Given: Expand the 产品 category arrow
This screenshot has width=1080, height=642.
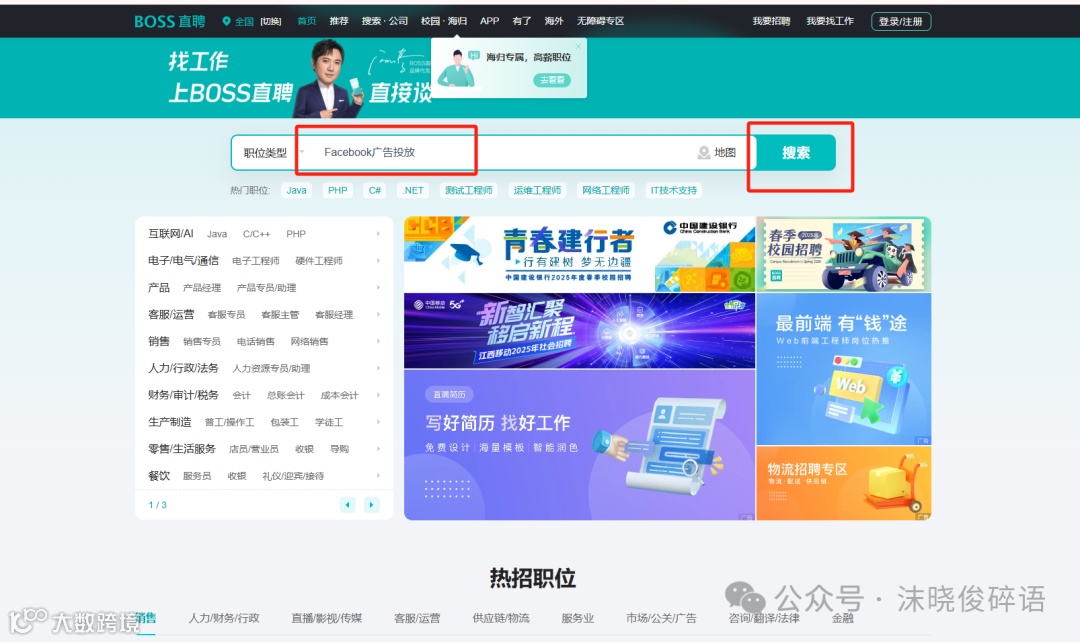Looking at the screenshot, I should pyautogui.click(x=378, y=288).
